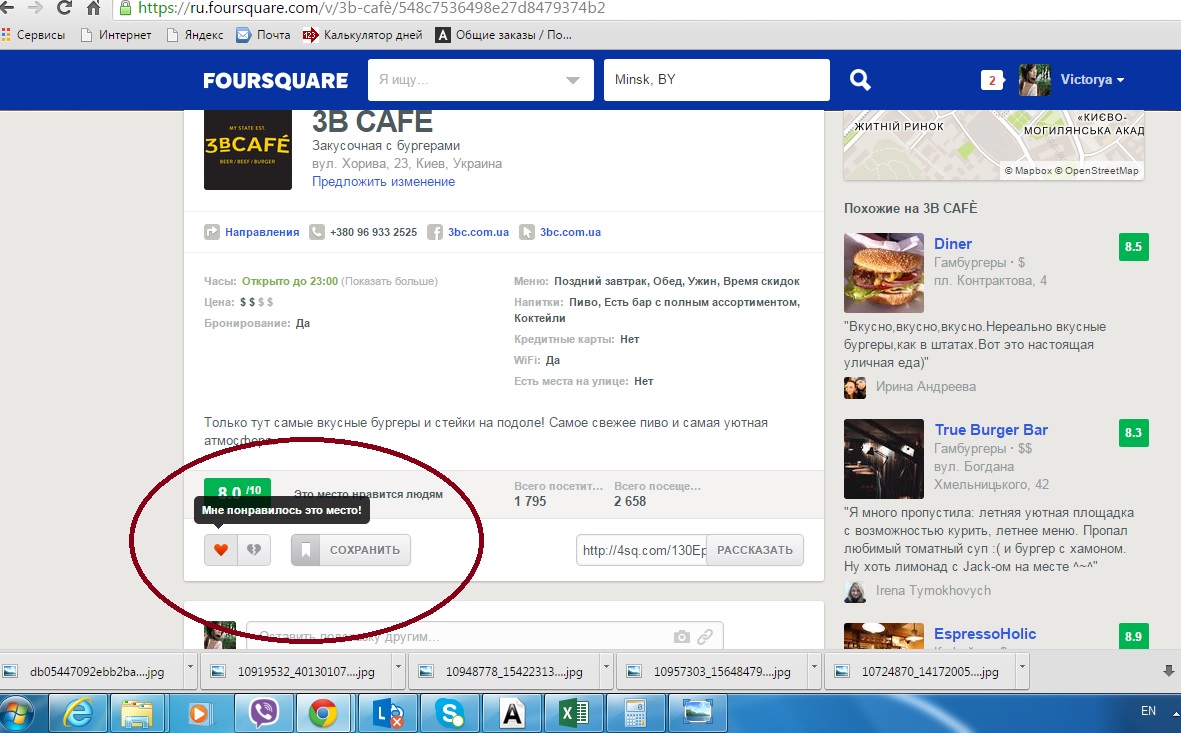Click Предложить изменение link

click(x=383, y=182)
